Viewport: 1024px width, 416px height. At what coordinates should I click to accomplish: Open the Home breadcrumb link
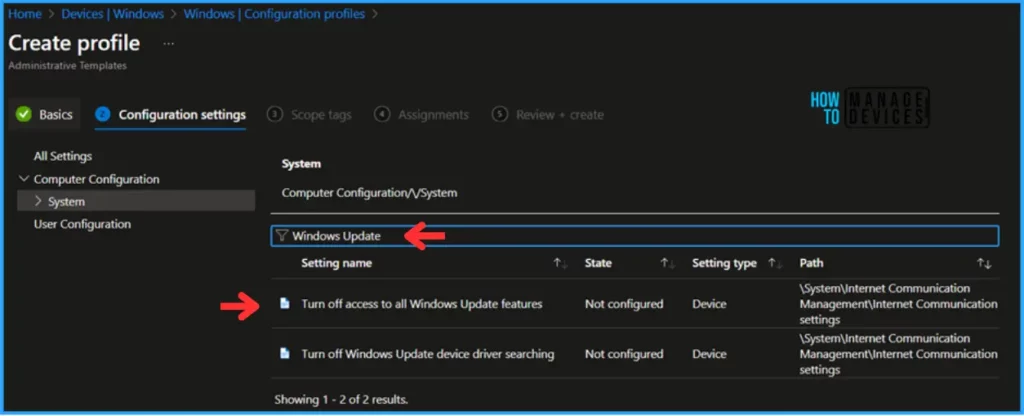click(25, 14)
